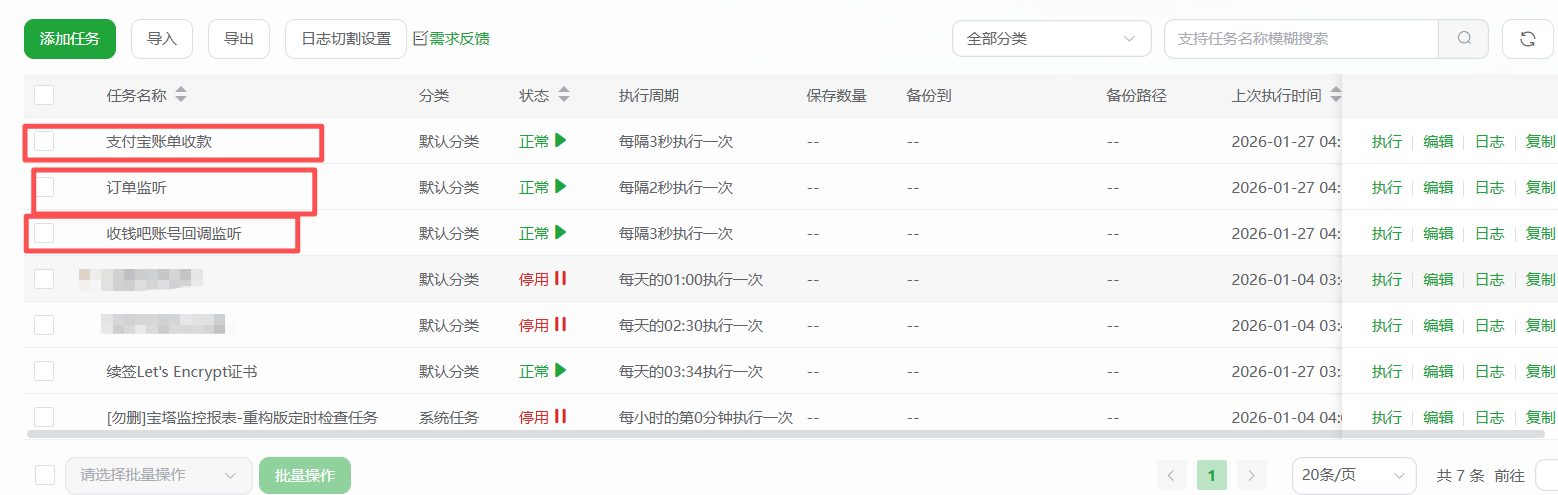Viewport: 1558px width, 495px height.
Task: Toggle the status icon of 订单监听 task
Action: click(561, 187)
